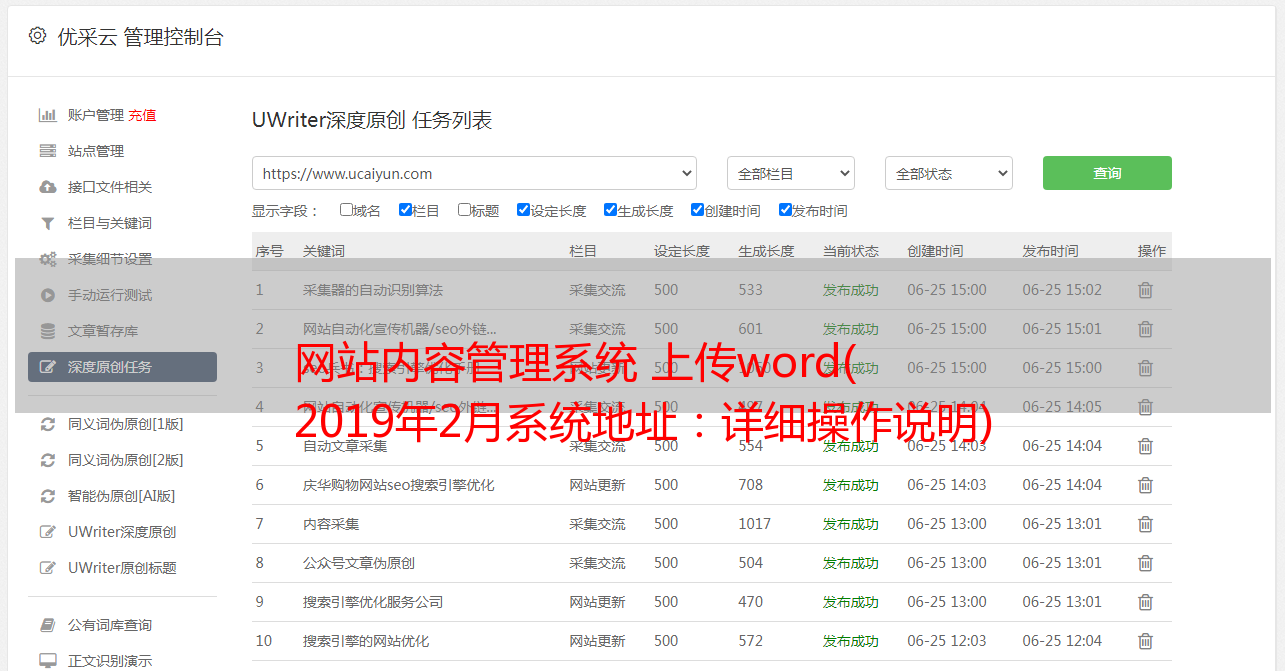
Task: Click the filter funnel icon for 栏目与关键词
Action: (x=47, y=223)
